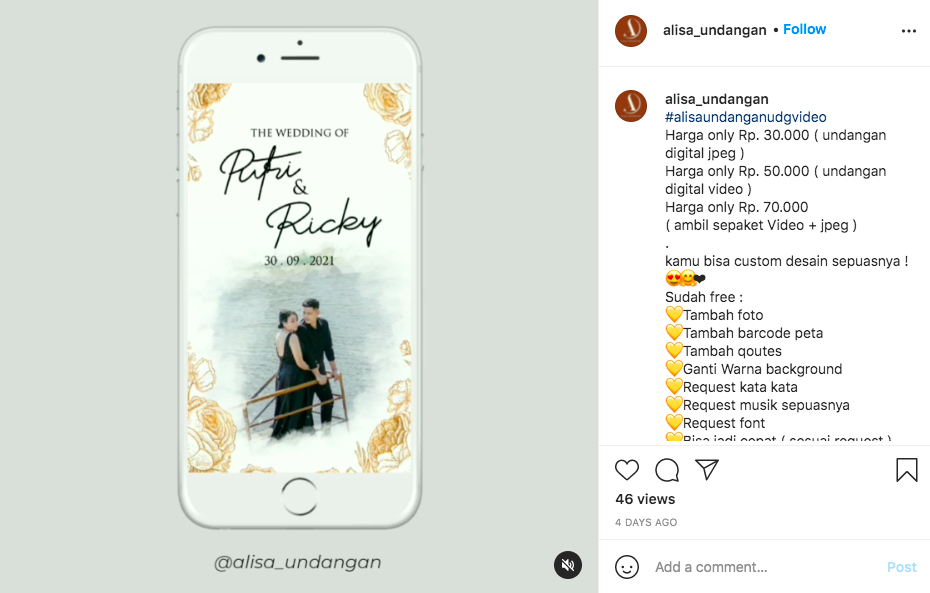Screen dimensions: 930x593
Task: Pause the wedding invitation video
Action: 300,278
